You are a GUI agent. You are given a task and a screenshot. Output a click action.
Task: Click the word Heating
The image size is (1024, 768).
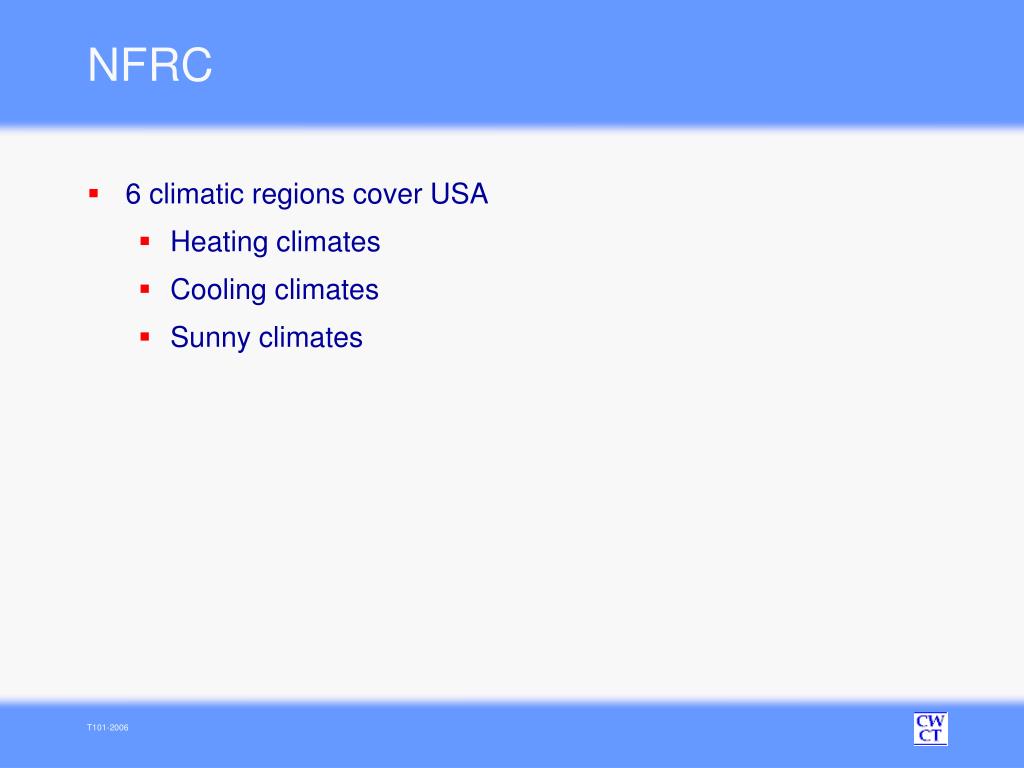[x=219, y=242]
